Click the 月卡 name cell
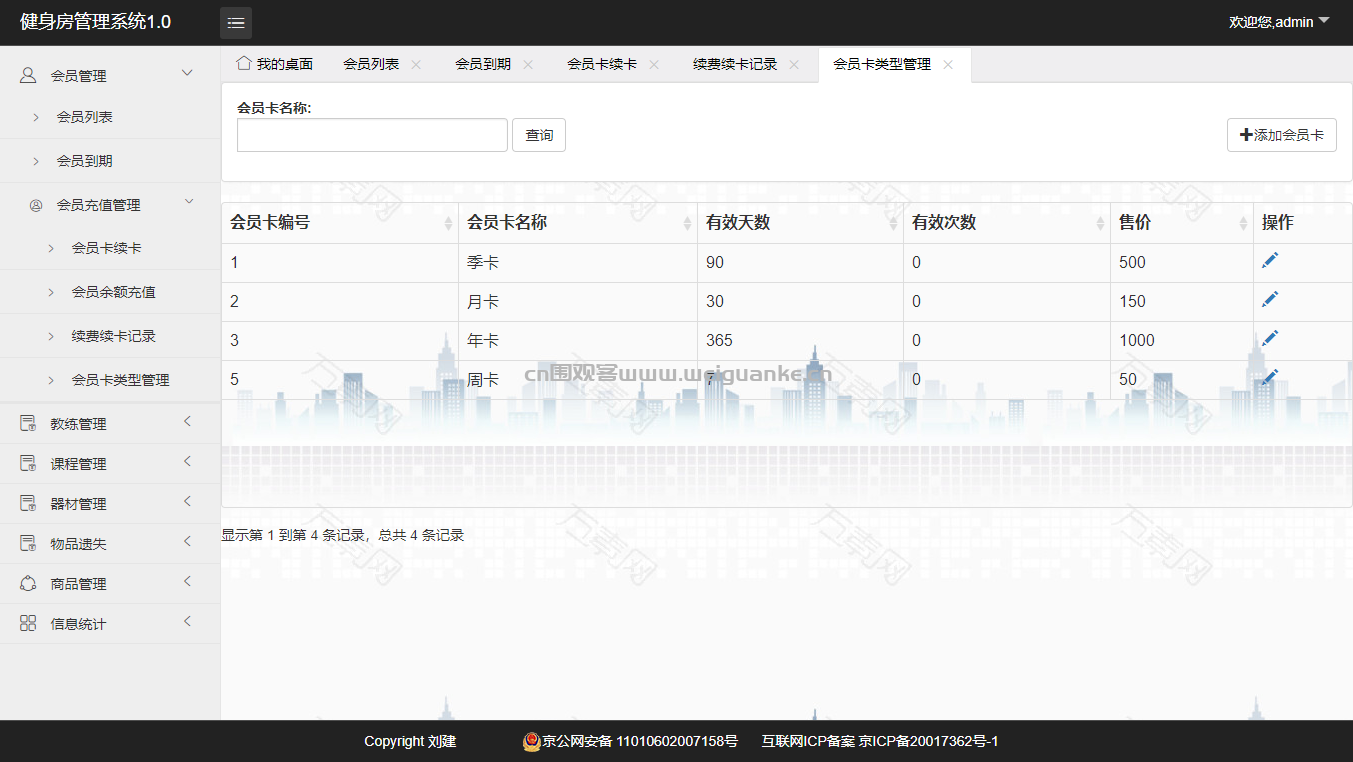 tap(577, 301)
